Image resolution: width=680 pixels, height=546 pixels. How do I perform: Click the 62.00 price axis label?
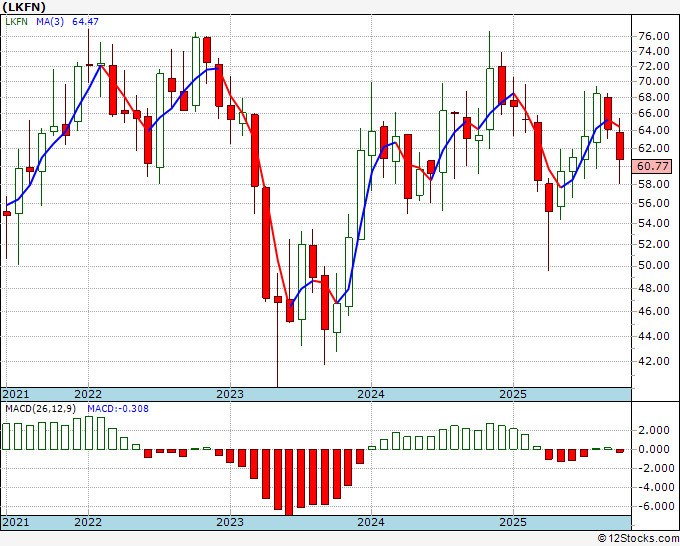click(654, 148)
